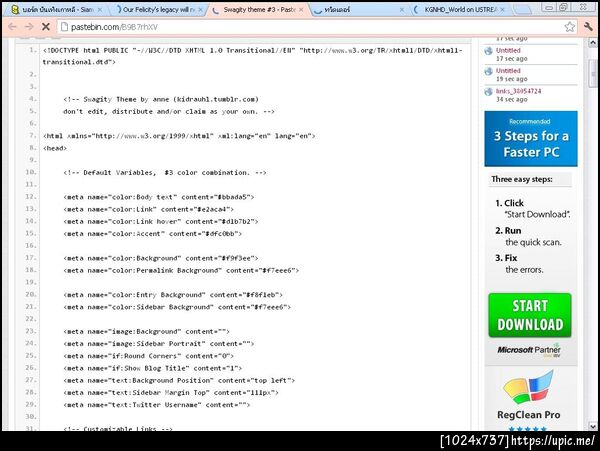Click the text:Twitter Username meta line
Screen dimensions: 600x451
click(x=157, y=405)
